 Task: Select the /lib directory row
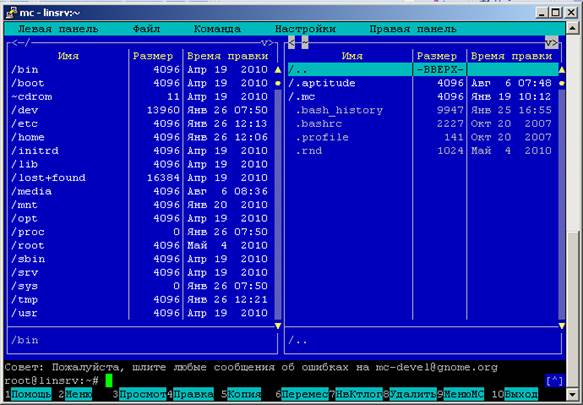(x=141, y=164)
